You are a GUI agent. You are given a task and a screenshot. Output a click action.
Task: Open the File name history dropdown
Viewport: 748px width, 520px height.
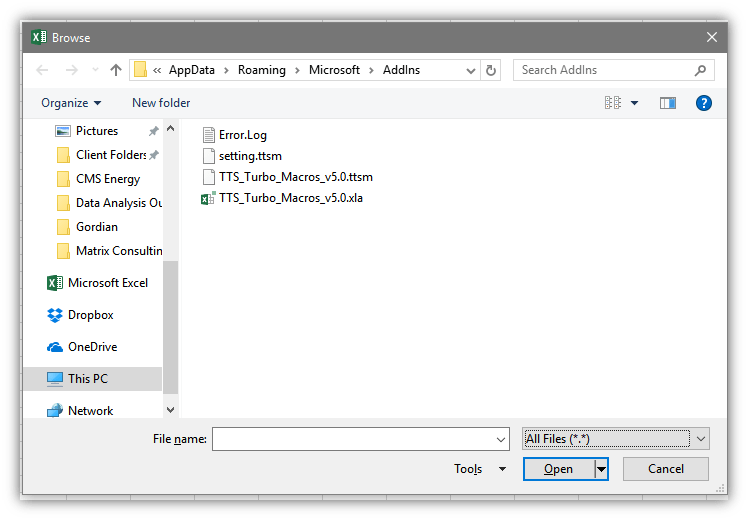(501, 439)
